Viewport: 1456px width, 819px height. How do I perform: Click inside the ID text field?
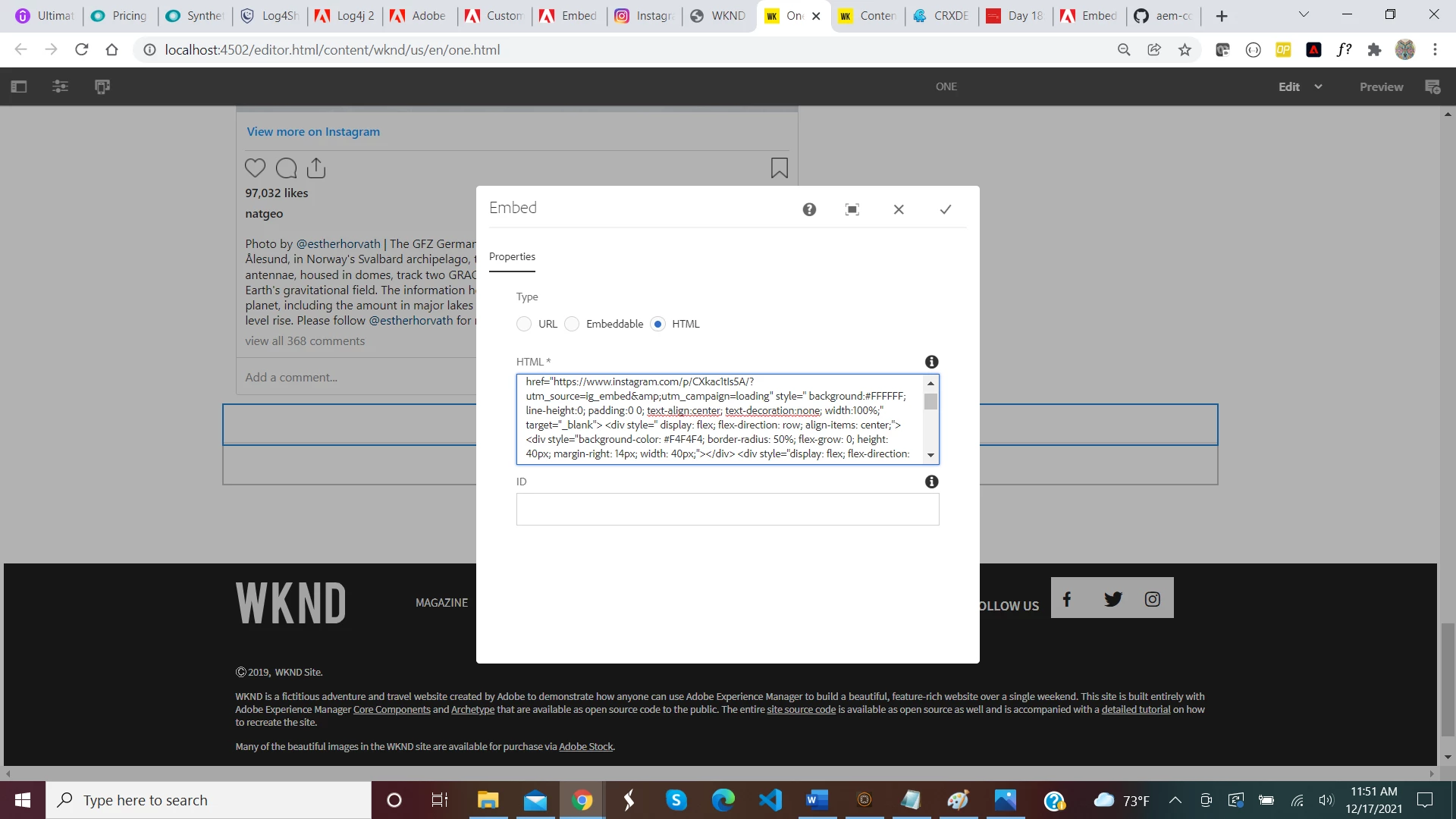727,509
